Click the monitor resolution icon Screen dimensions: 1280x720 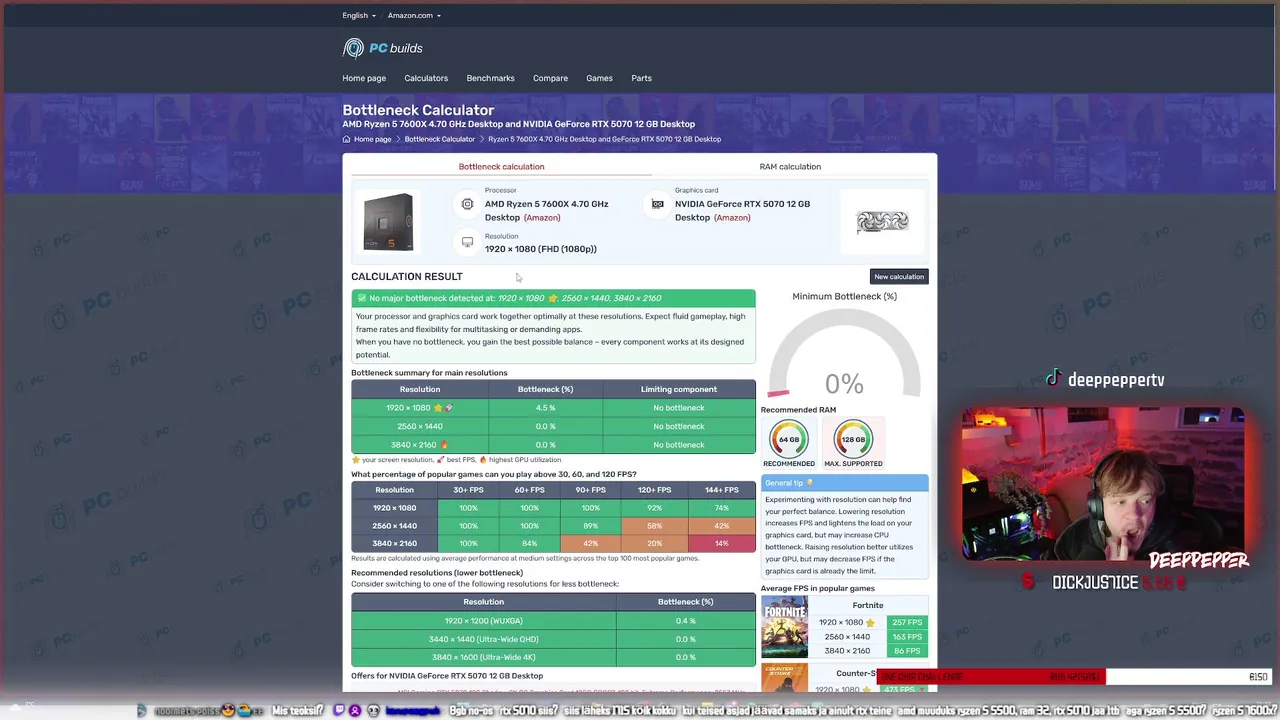coord(467,242)
